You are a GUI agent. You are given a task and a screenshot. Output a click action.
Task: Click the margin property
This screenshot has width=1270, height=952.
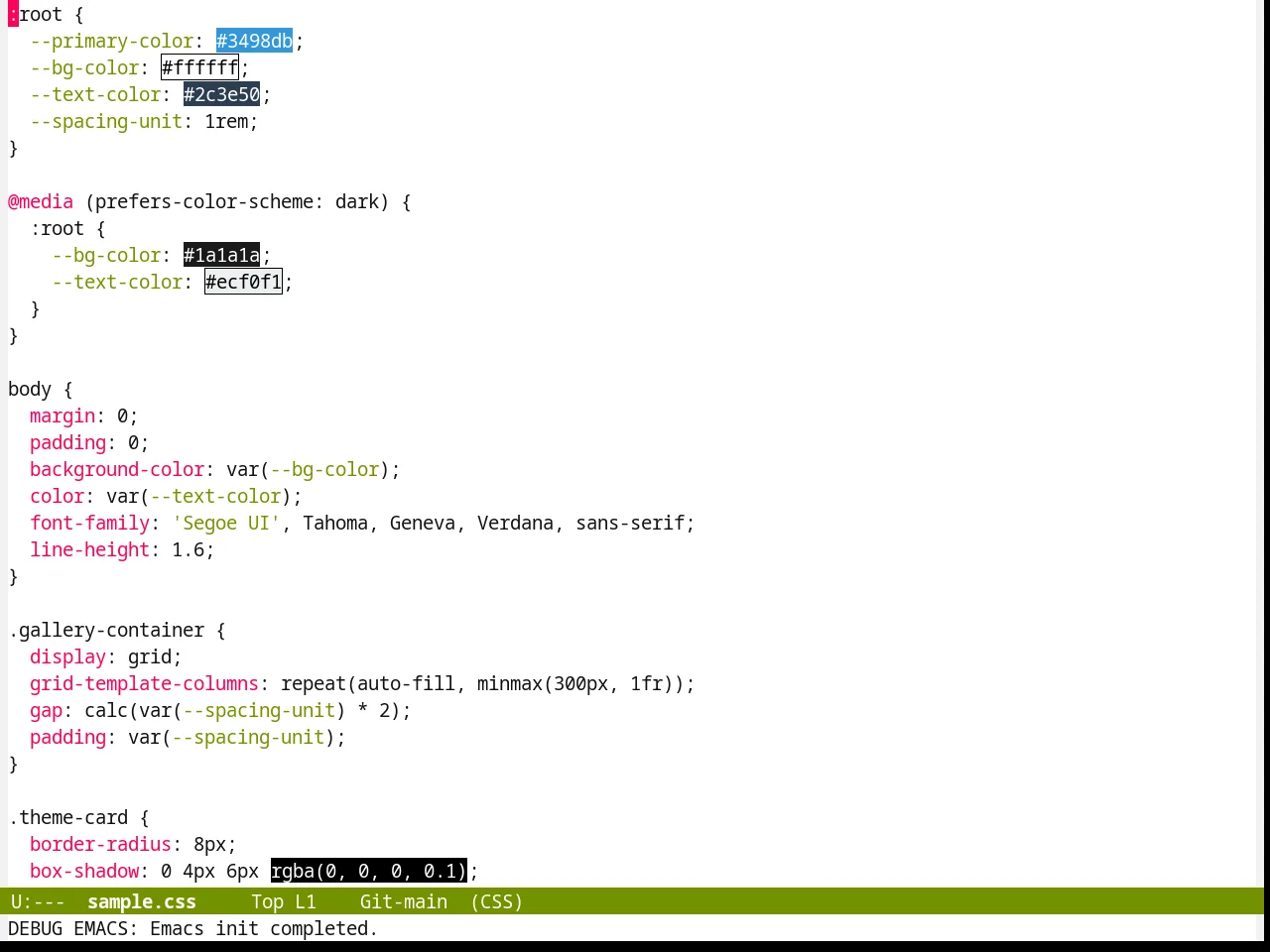(63, 416)
